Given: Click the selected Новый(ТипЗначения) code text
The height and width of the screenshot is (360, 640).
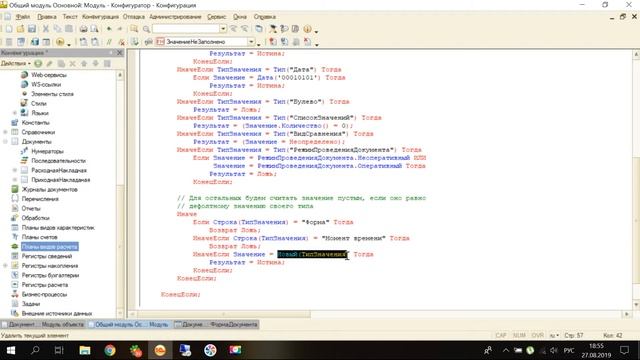Looking at the screenshot, I should pos(312,254).
